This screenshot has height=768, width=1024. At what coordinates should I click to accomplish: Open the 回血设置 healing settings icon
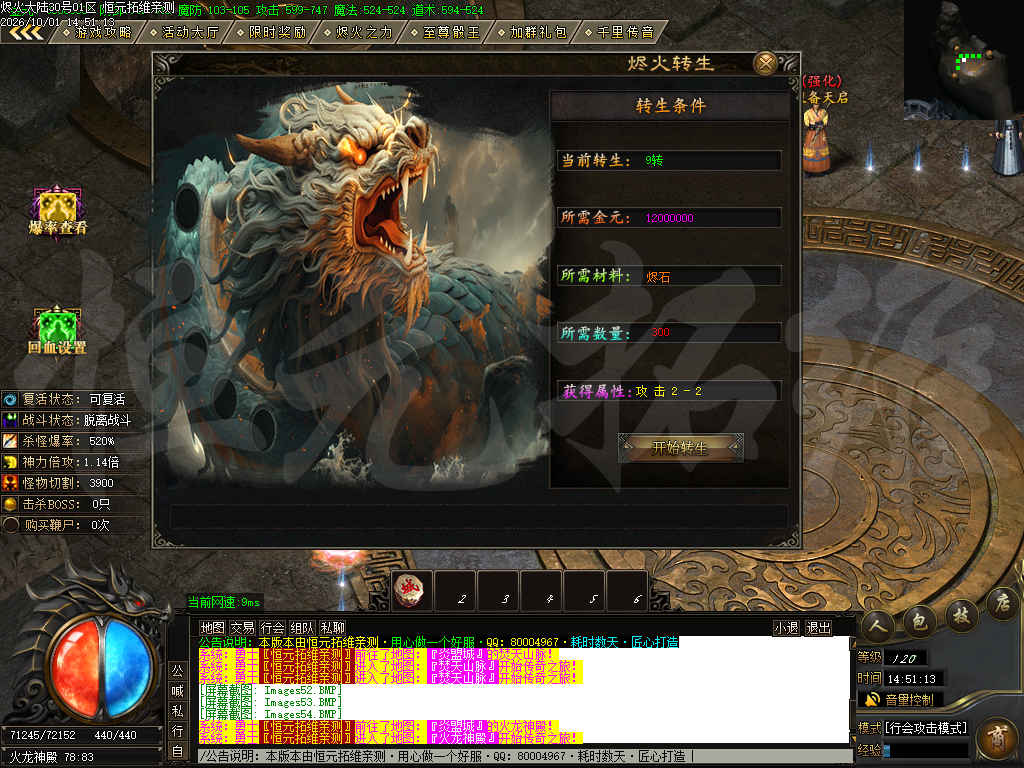click(57, 330)
